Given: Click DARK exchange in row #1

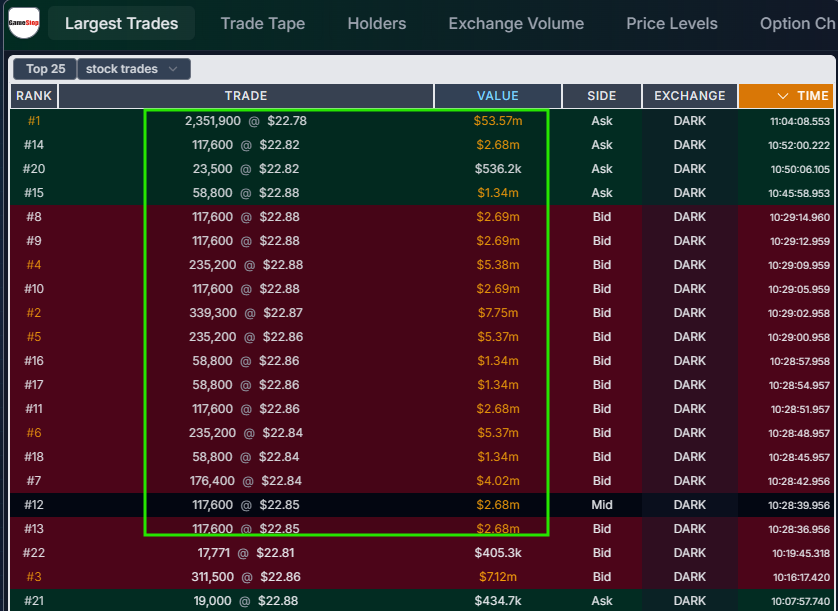Looking at the screenshot, I should (x=690, y=121).
